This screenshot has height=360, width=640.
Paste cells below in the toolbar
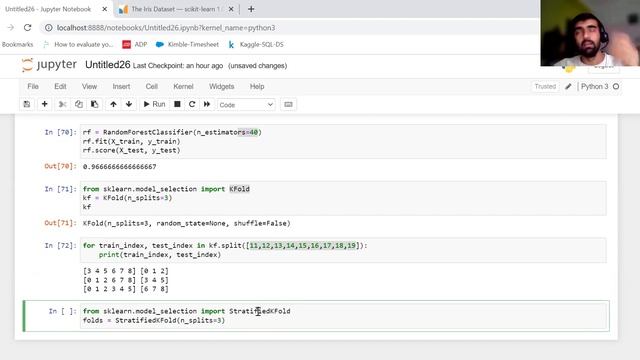point(94,104)
